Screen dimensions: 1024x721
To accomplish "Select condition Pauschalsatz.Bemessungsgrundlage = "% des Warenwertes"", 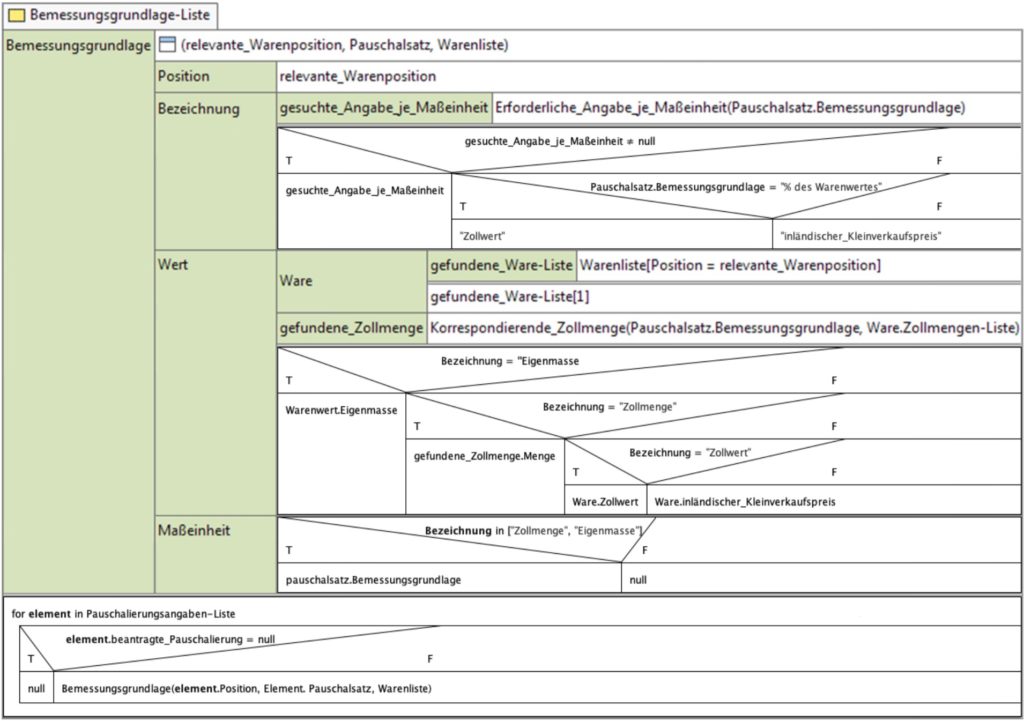I will (736, 187).
